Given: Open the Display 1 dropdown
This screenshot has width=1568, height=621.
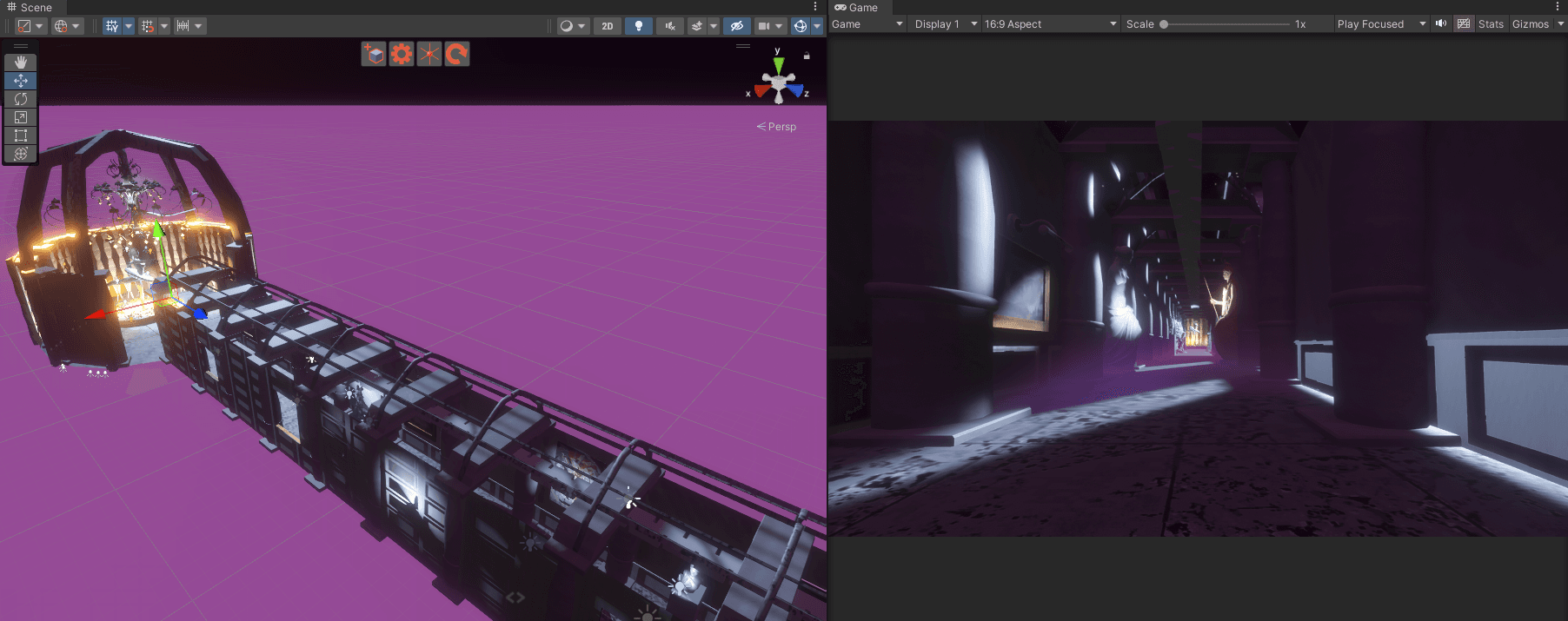Looking at the screenshot, I should [x=945, y=24].
